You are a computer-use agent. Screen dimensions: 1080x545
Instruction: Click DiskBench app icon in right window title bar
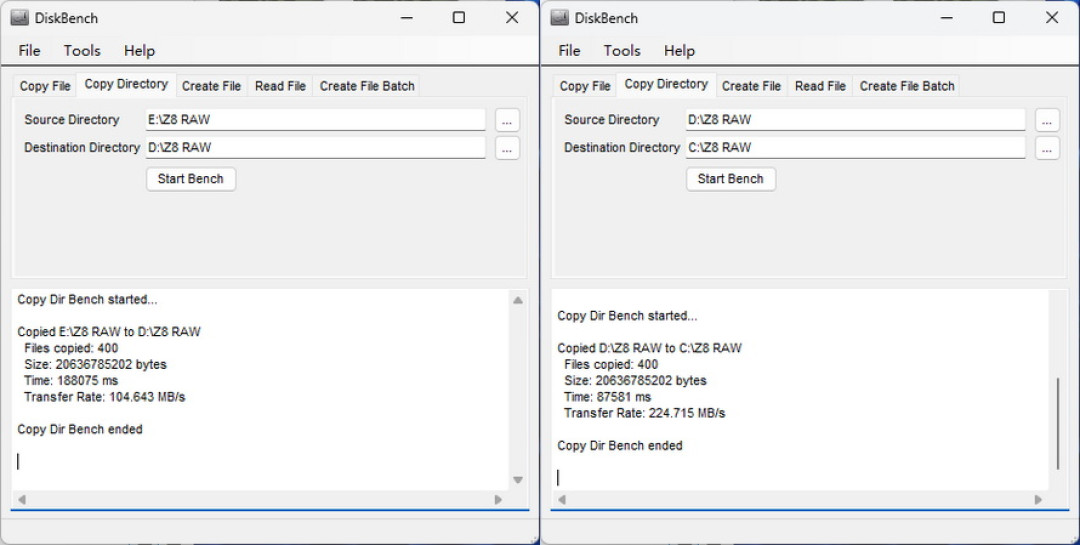pos(559,18)
